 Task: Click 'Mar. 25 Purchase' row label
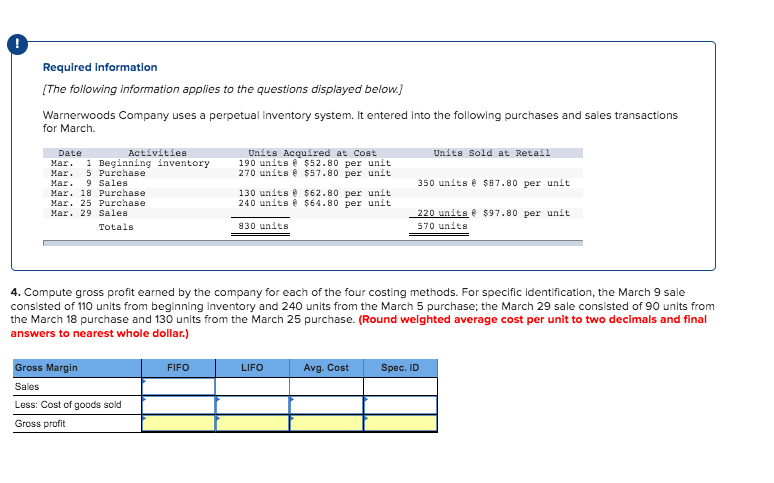pyautogui.click(x=98, y=203)
